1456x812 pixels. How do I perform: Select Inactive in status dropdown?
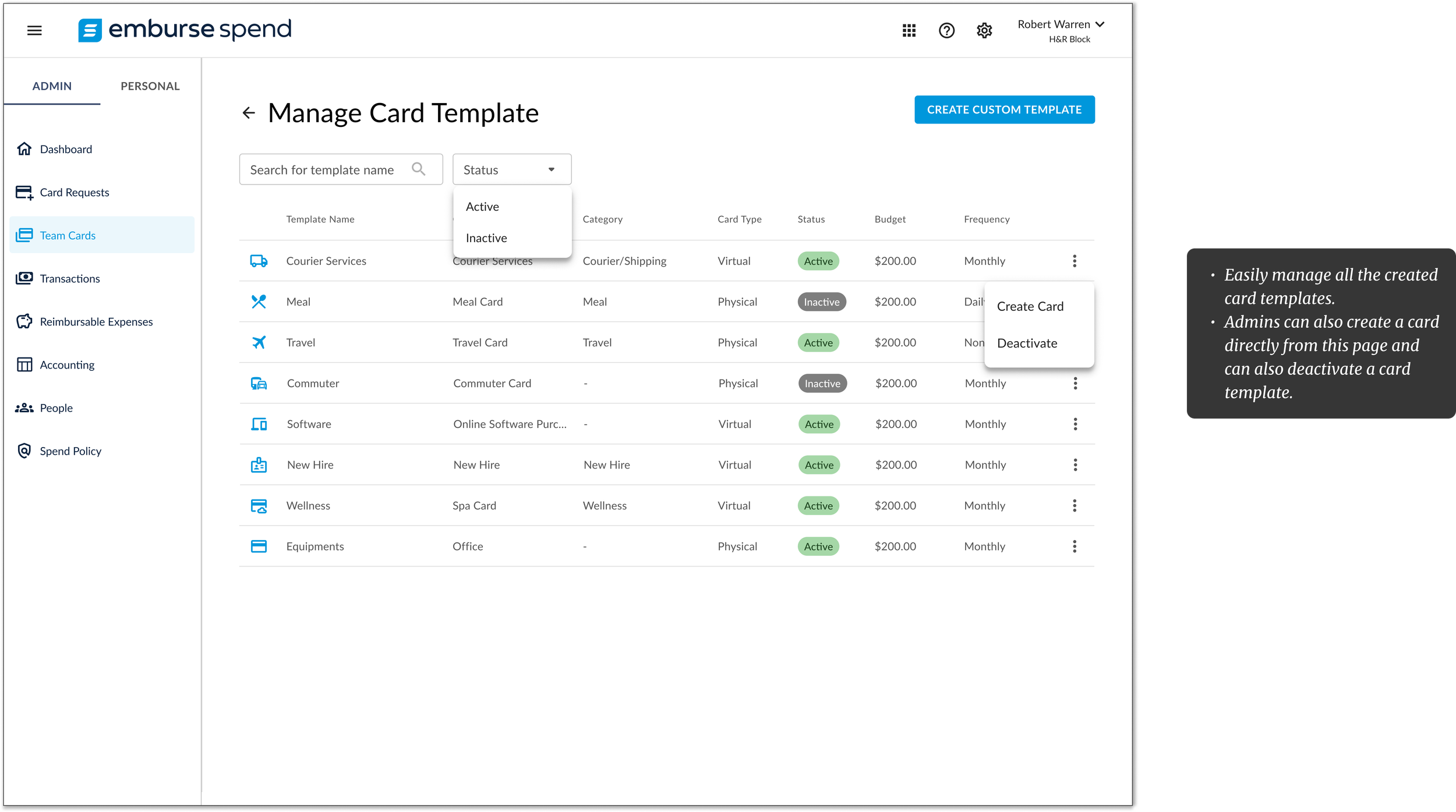pyautogui.click(x=486, y=238)
